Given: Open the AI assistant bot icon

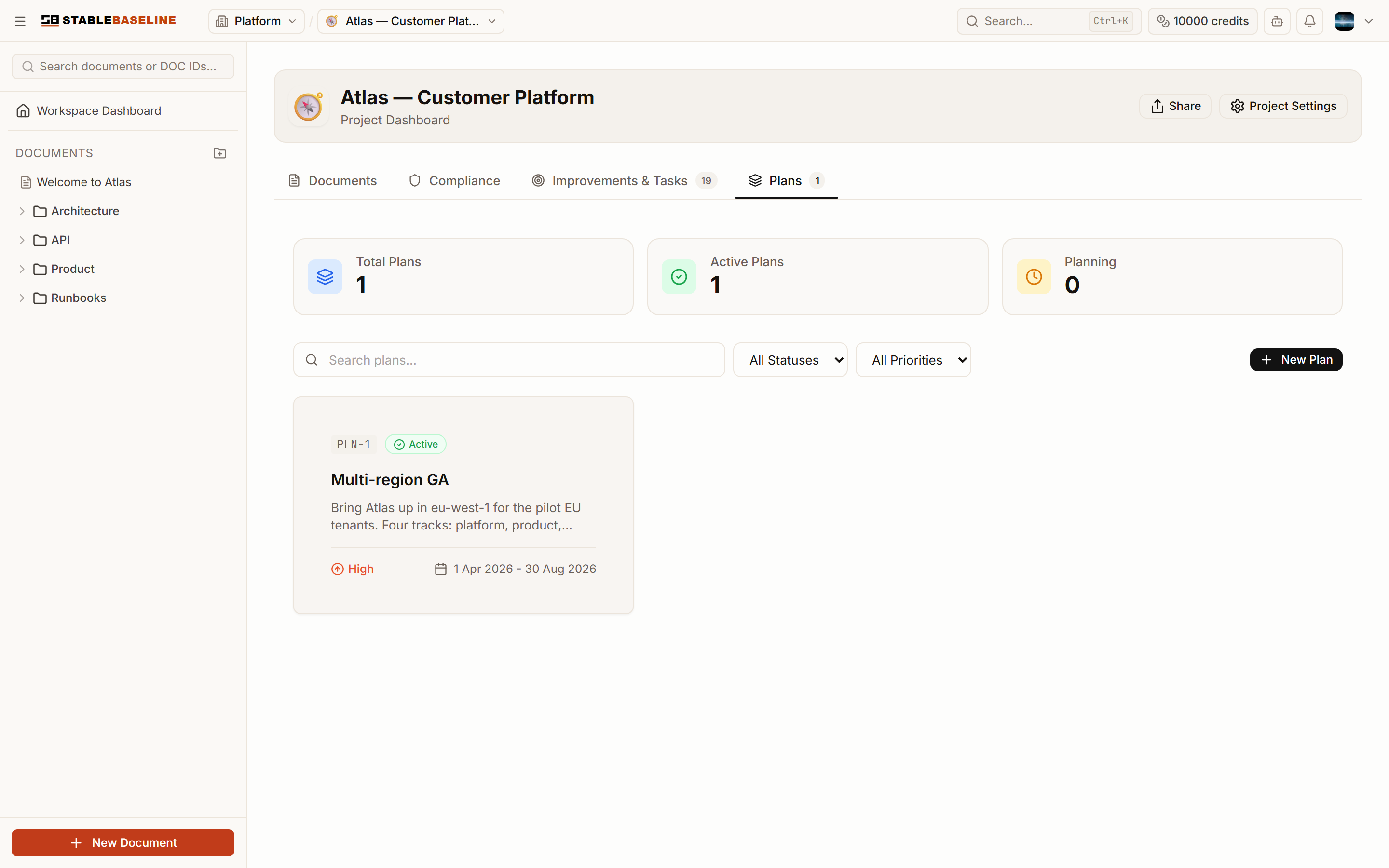Looking at the screenshot, I should tap(1277, 21).
